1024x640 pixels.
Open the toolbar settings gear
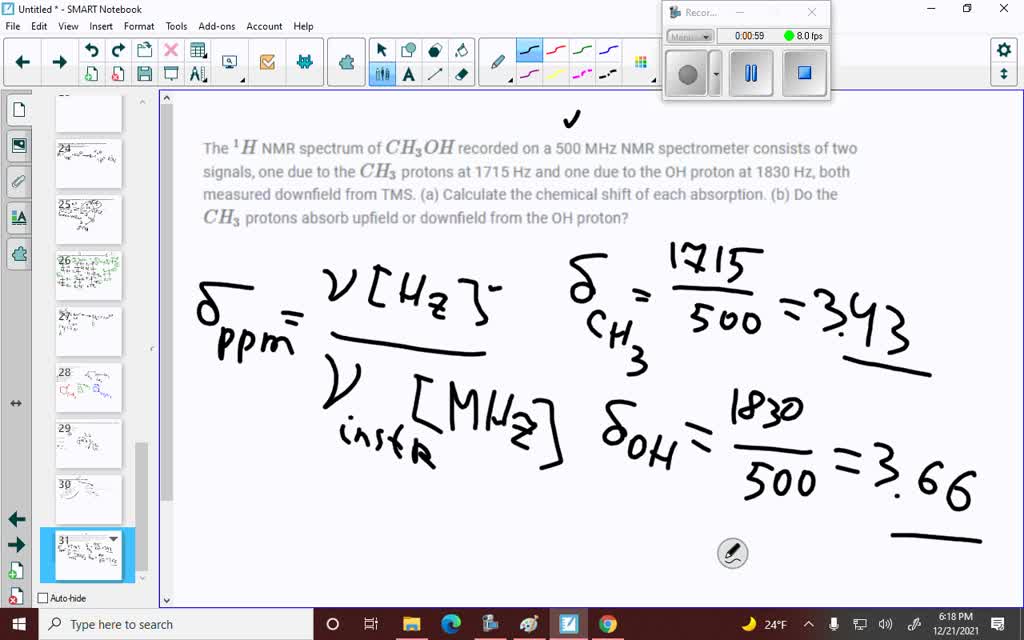(1005, 47)
